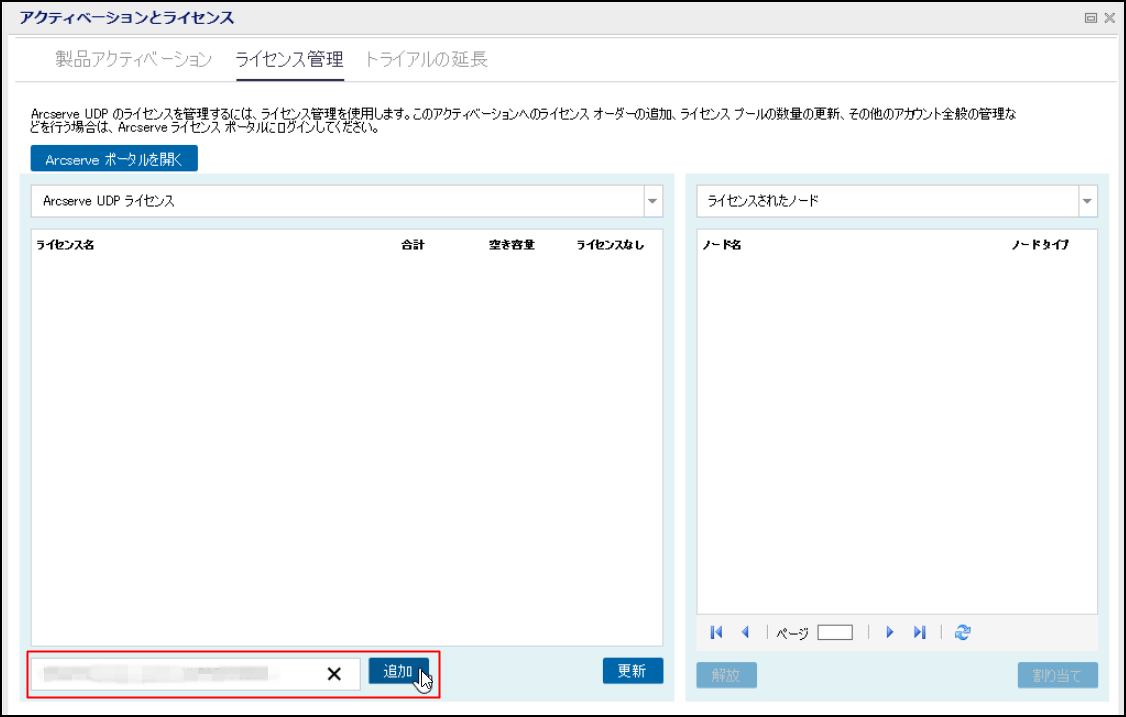
Task: Clear the license key field with X
Action: (334, 675)
